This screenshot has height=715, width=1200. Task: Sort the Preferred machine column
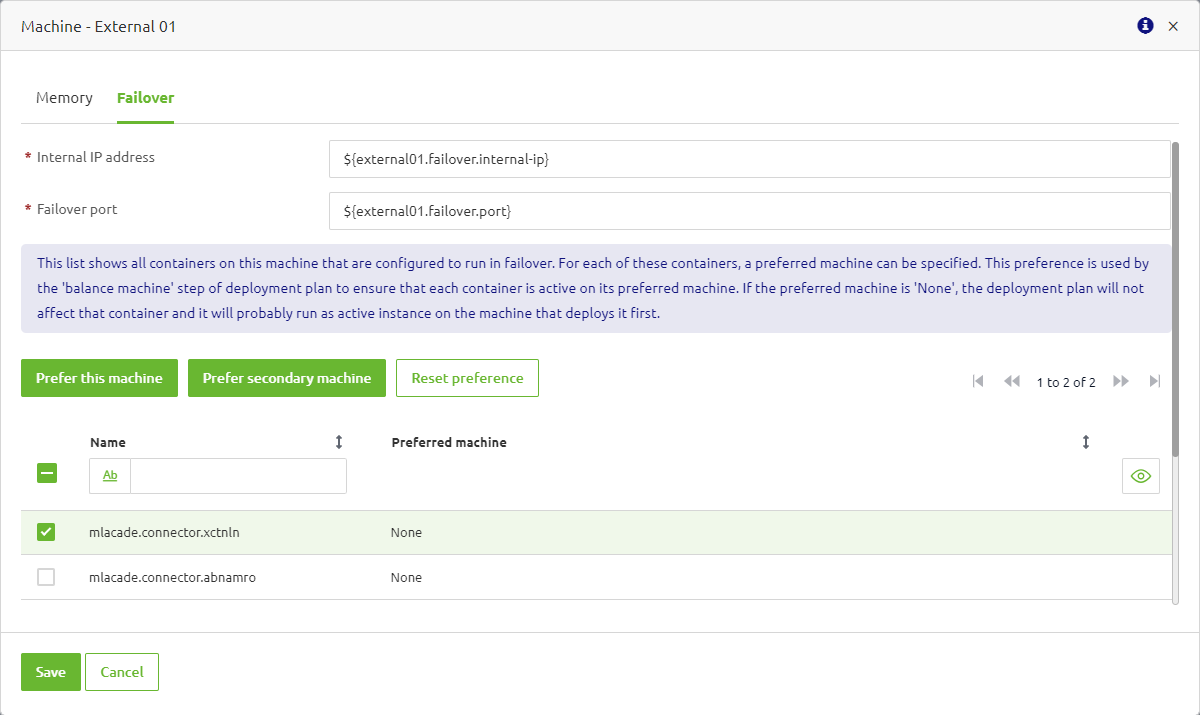[x=1085, y=441]
